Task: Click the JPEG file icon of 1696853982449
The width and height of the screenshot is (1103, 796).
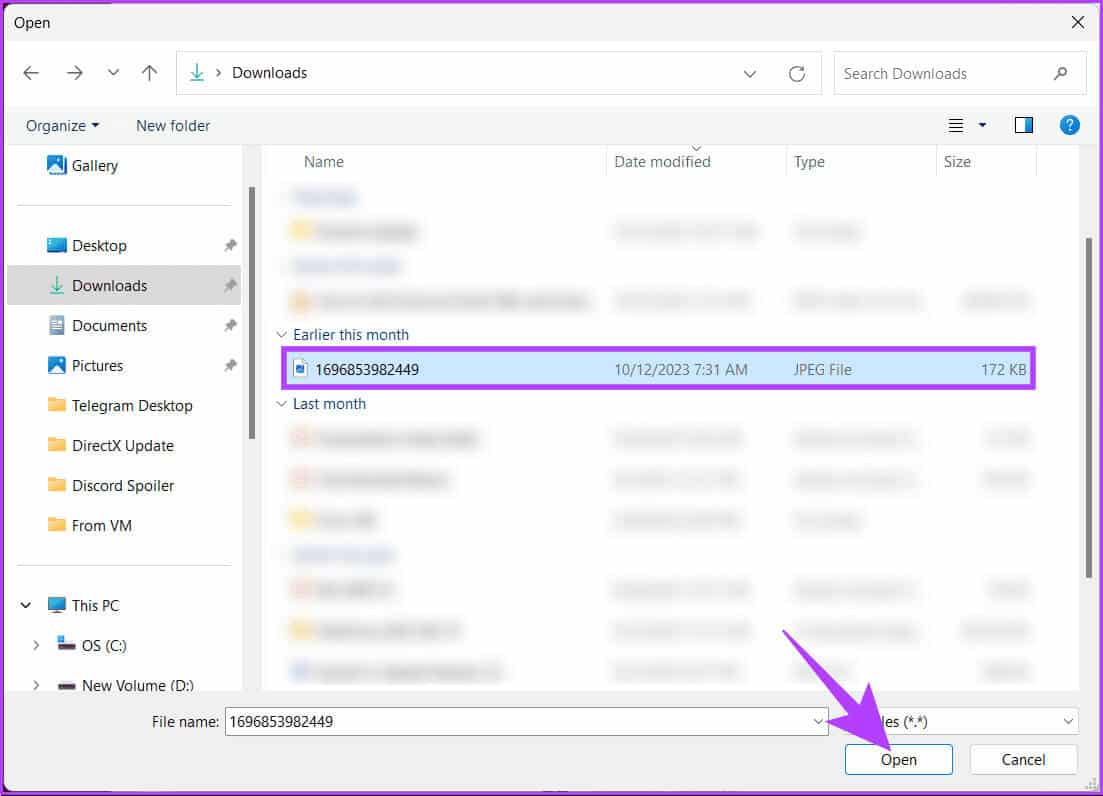Action: [300, 368]
